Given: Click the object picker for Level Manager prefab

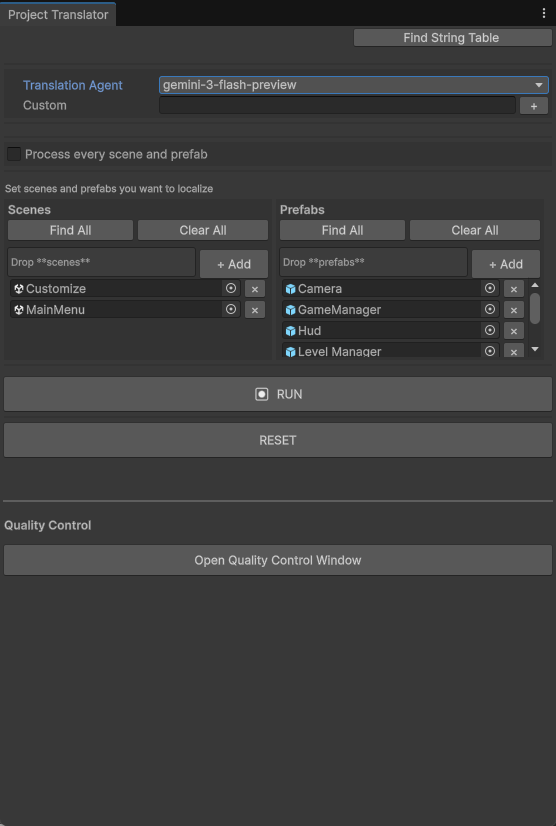Looking at the screenshot, I should point(490,351).
